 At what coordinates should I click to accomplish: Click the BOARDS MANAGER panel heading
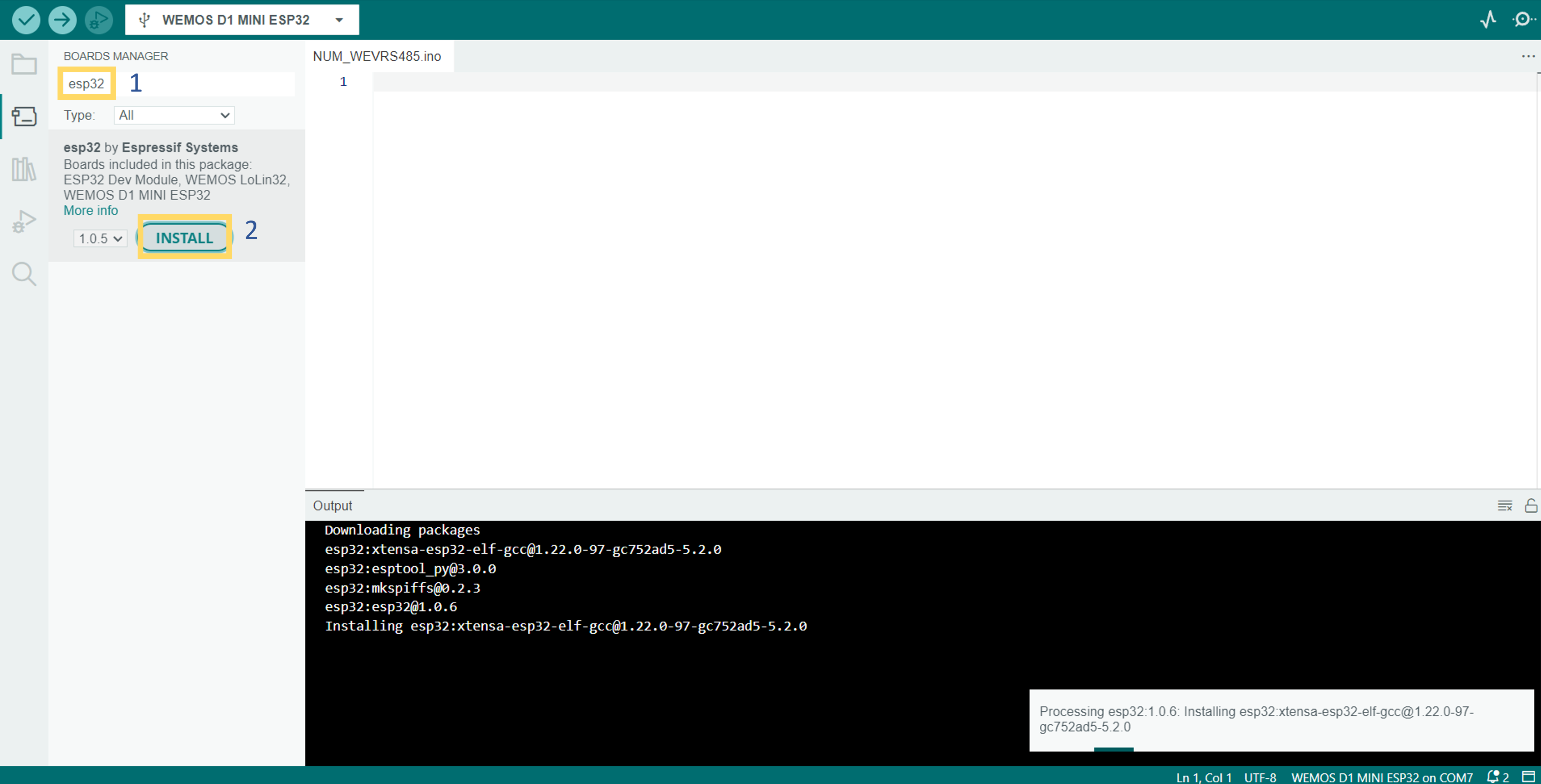116,56
